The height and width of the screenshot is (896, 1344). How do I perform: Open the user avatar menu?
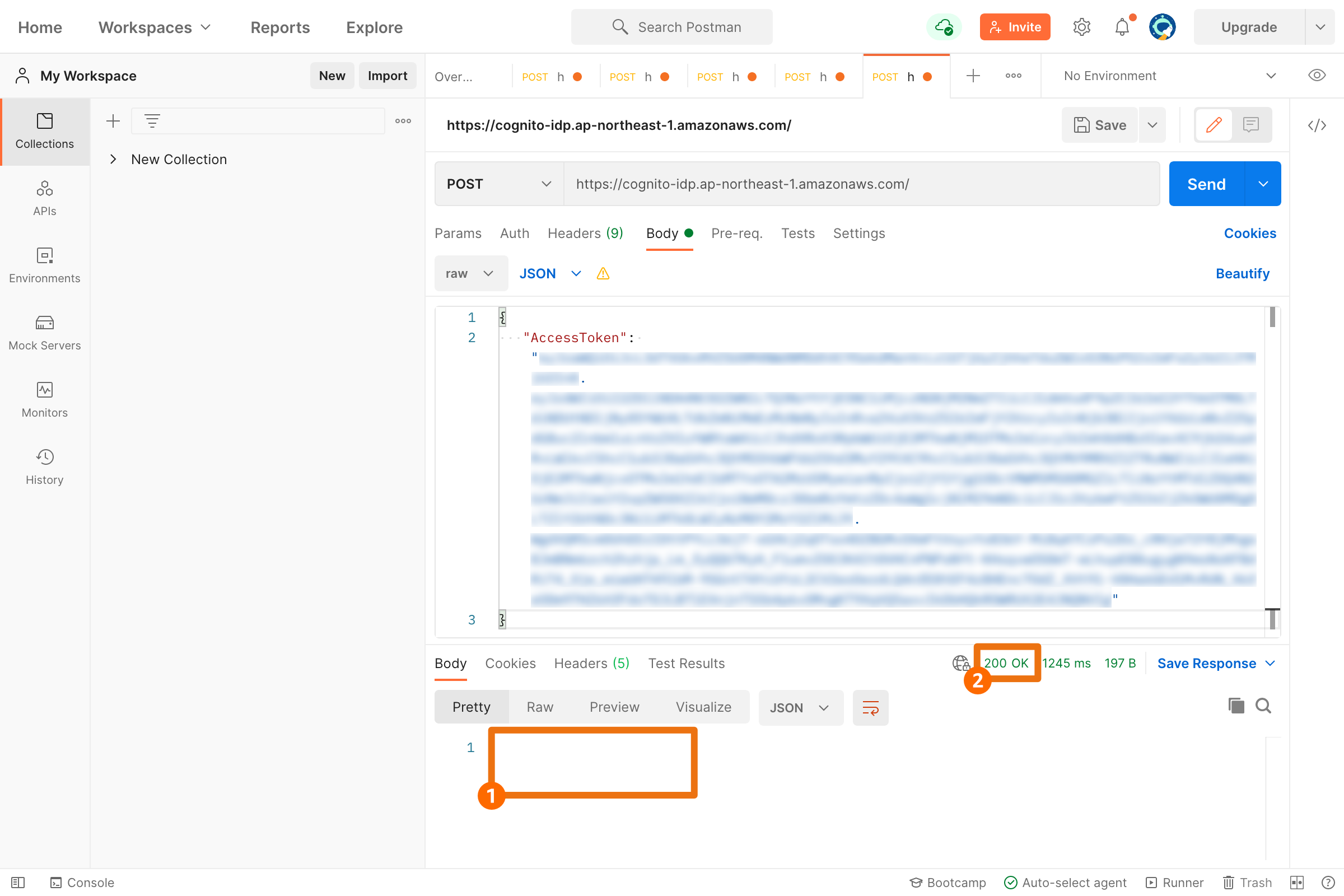coord(1163,27)
